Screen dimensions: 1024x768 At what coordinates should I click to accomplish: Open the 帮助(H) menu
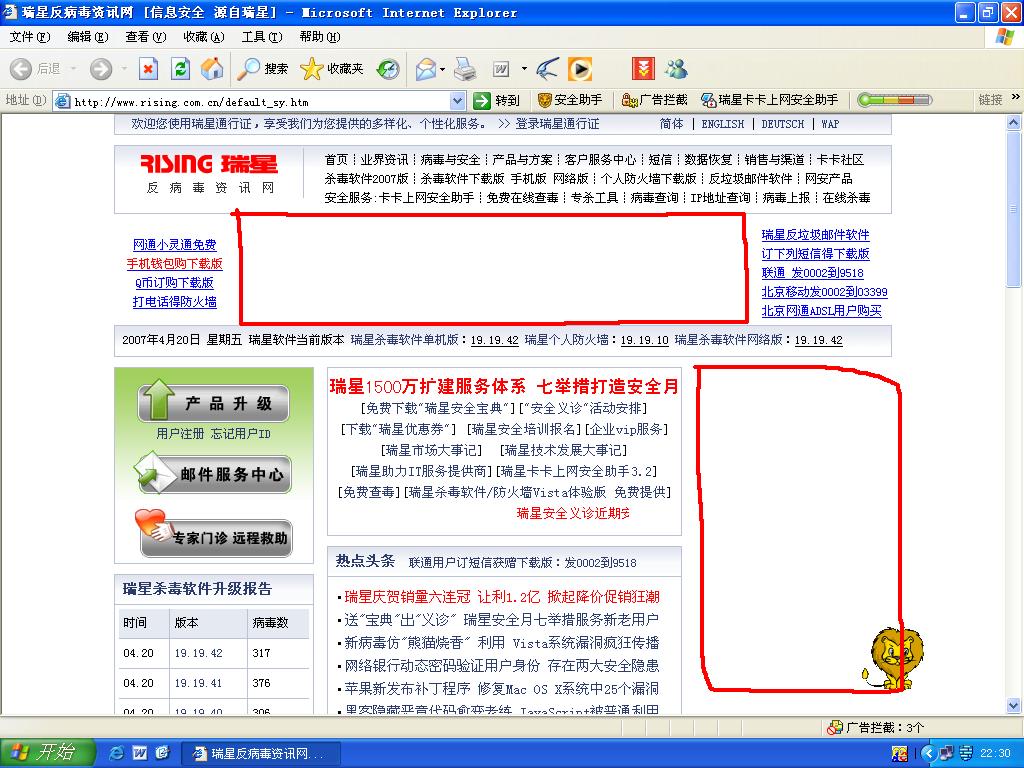[x=320, y=37]
